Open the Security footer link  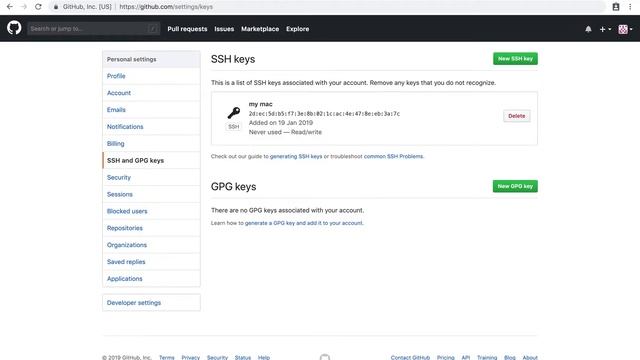[217, 358]
